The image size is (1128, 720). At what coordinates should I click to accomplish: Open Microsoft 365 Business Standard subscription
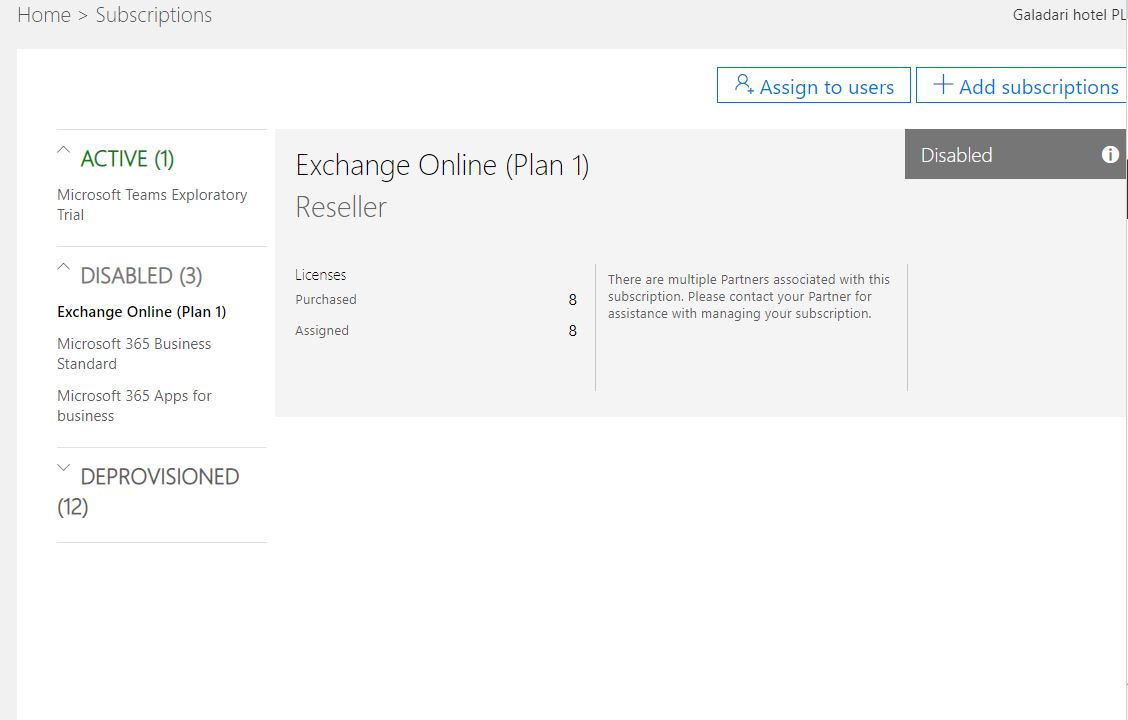tap(134, 354)
